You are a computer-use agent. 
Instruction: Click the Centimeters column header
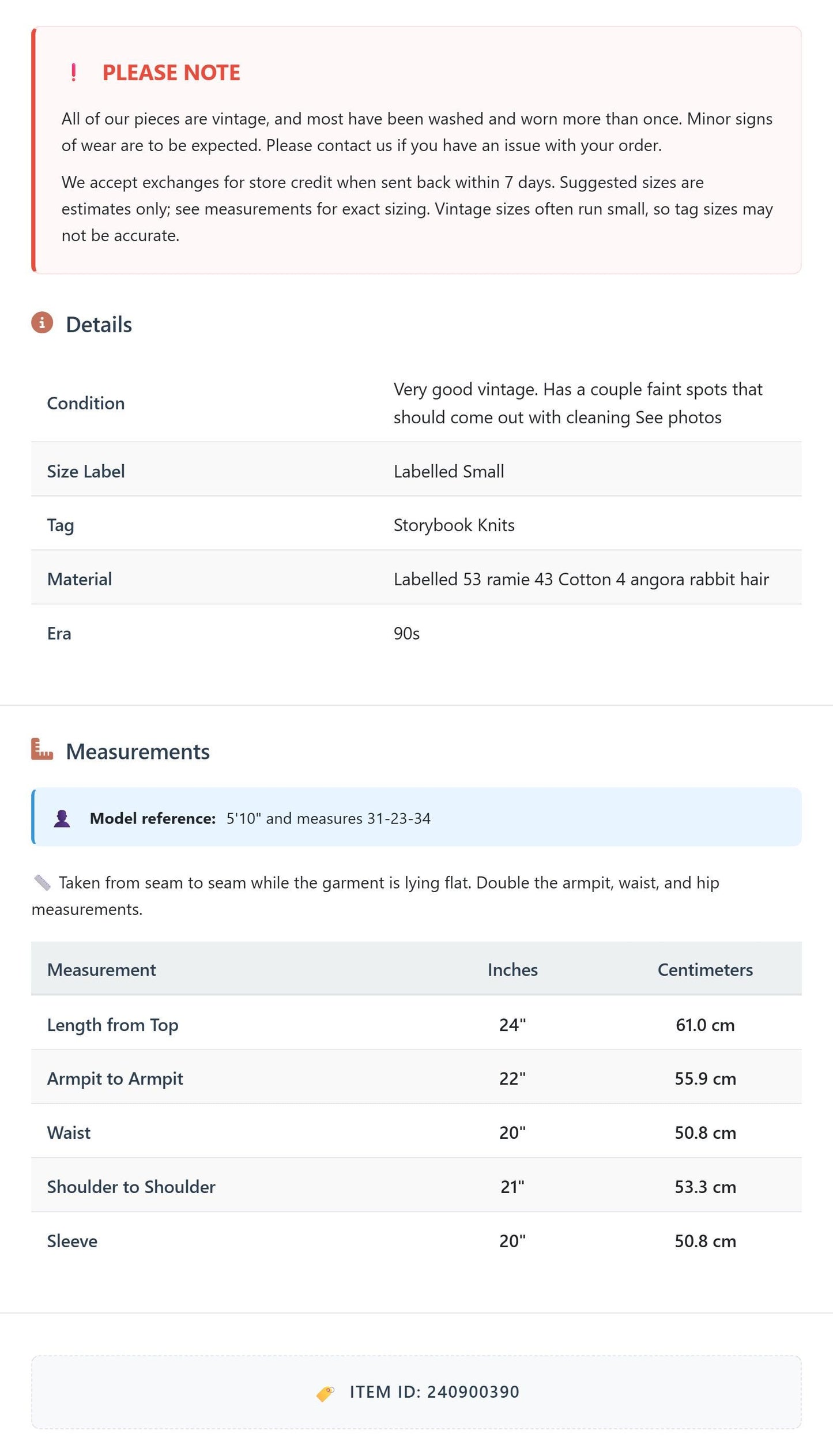click(x=705, y=969)
